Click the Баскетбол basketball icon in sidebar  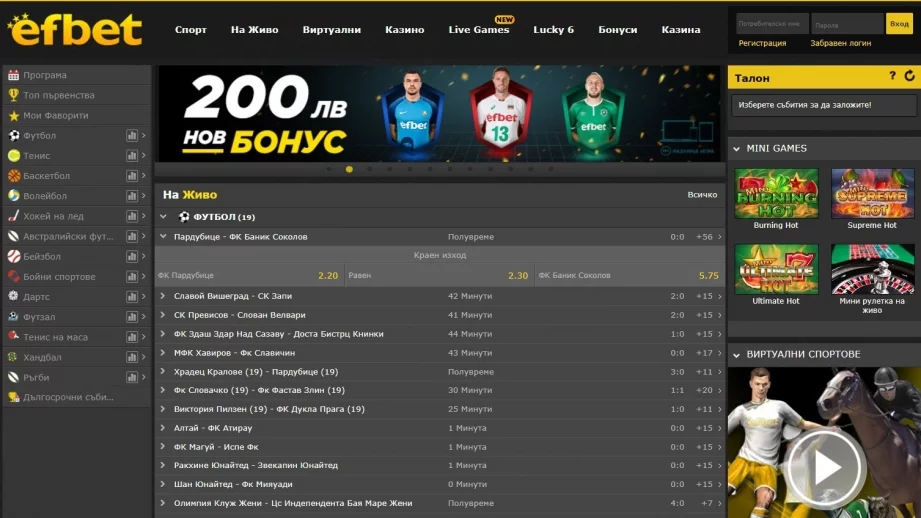pos(13,176)
